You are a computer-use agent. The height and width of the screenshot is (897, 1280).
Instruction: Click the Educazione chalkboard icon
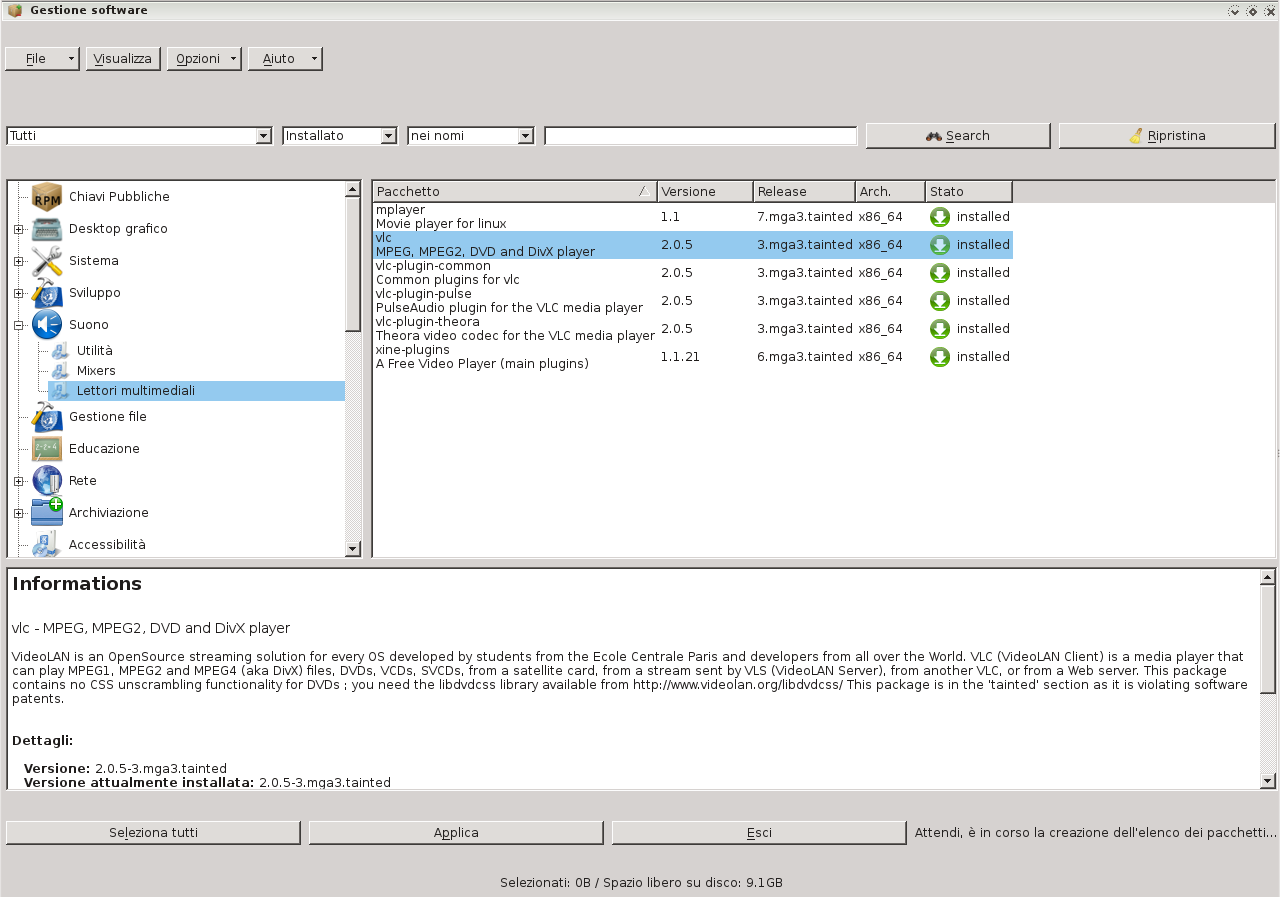coord(46,449)
